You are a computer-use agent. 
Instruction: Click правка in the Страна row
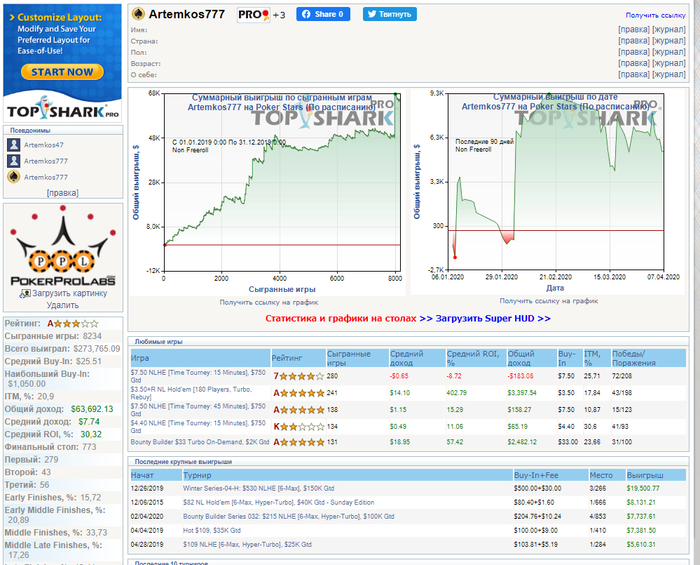pyautogui.click(x=634, y=41)
